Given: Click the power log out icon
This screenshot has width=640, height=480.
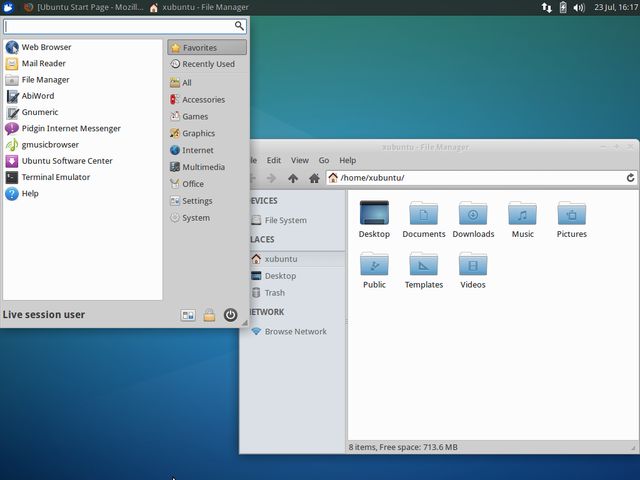Looking at the screenshot, I should (x=231, y=315).
